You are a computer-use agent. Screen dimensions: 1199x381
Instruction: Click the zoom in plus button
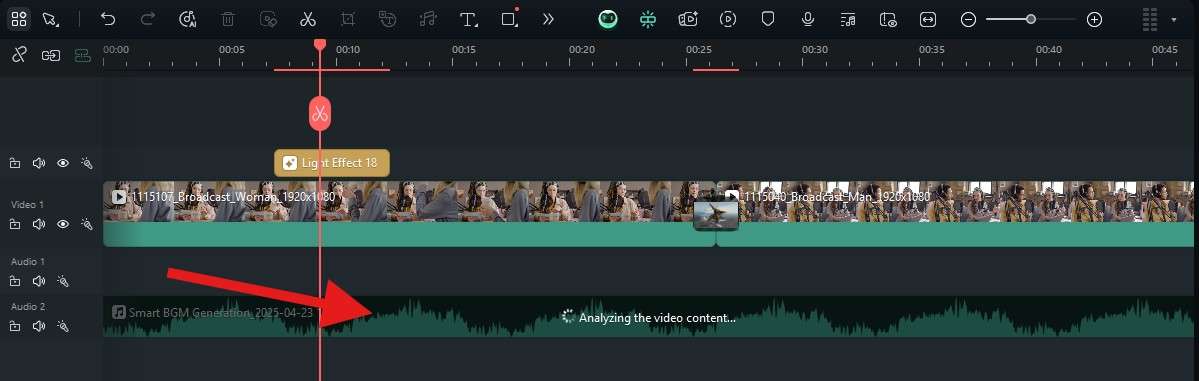(x=1094, y=19)
